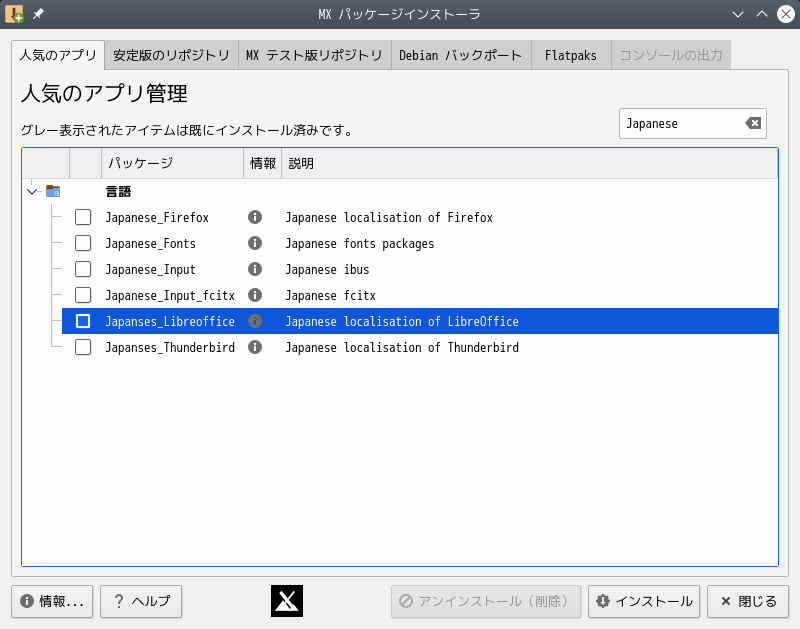800x629 pixels.
Task: Collapse the 言語 category tree
Action: click(32, 191)
